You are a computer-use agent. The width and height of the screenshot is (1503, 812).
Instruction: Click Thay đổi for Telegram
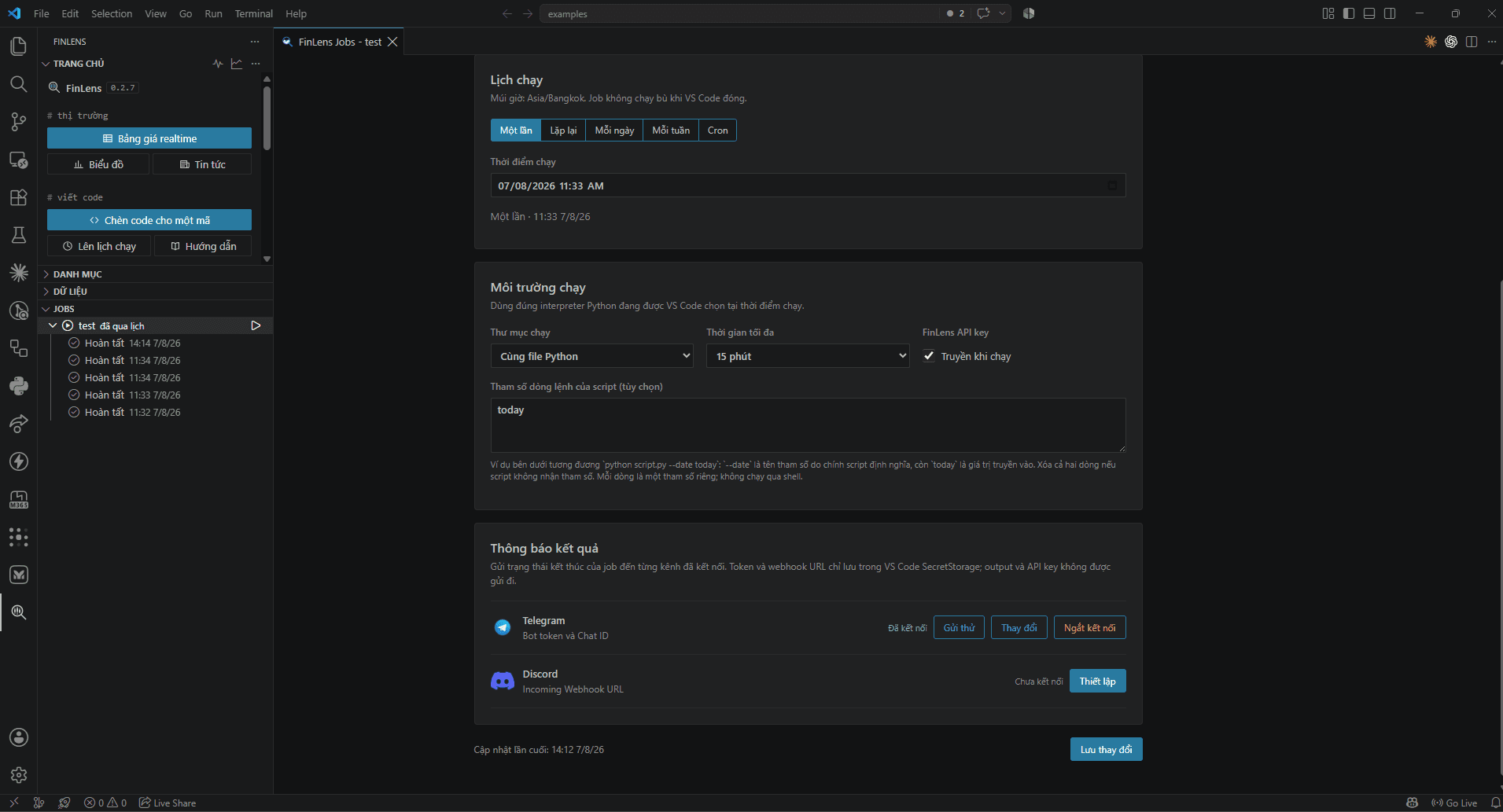(x=1019, y=627)
